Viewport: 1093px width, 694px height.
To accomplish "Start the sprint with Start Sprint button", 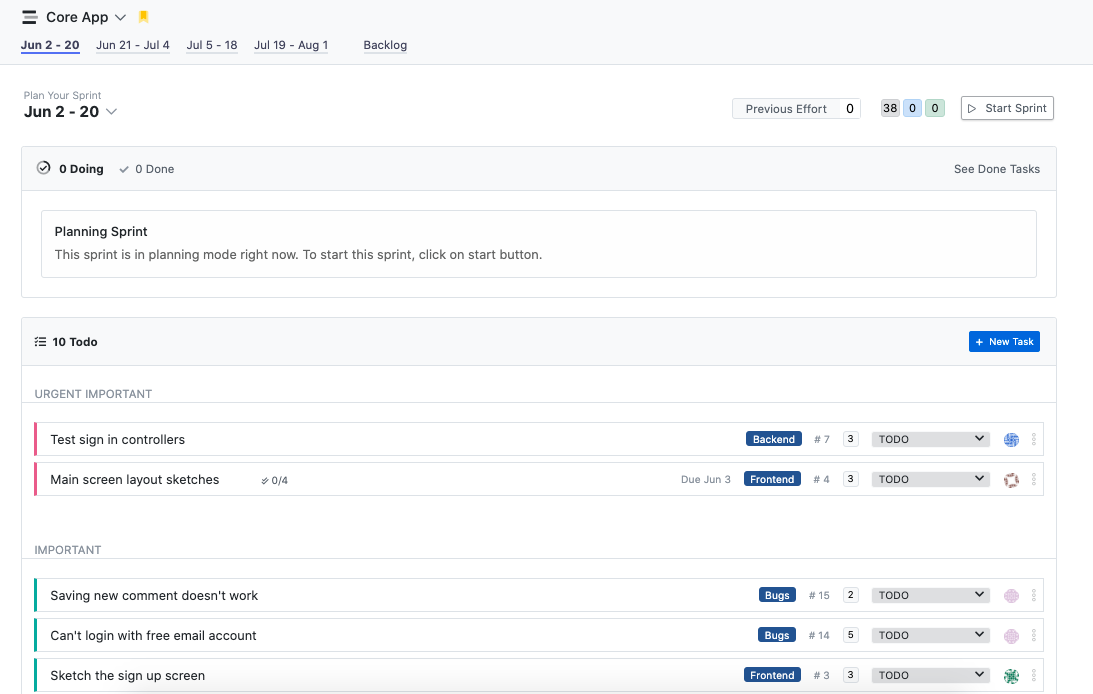I will point(1007,108).
